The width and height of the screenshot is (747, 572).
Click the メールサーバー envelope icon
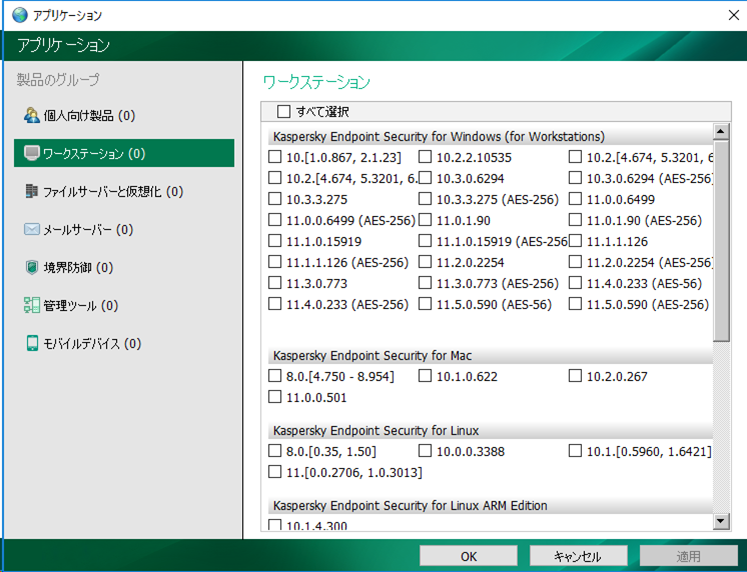pos(31,230)
